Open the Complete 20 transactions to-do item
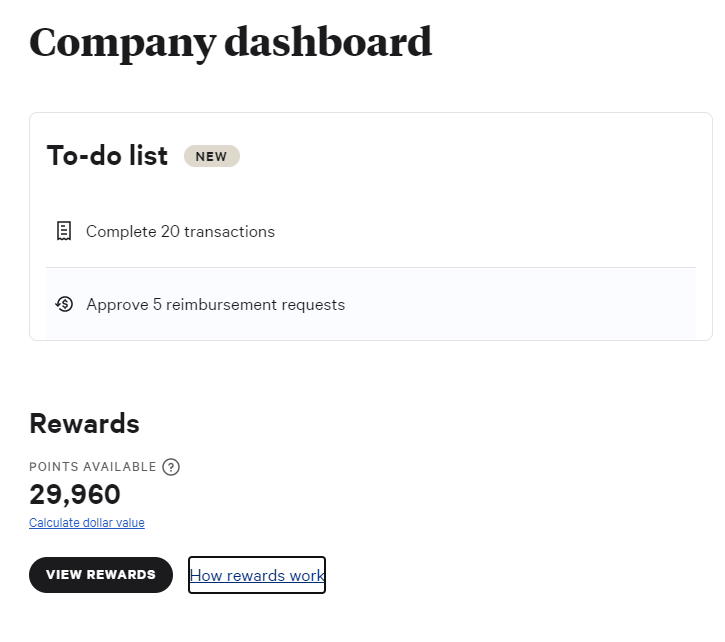The image size is (725, 642). (180, 232)
